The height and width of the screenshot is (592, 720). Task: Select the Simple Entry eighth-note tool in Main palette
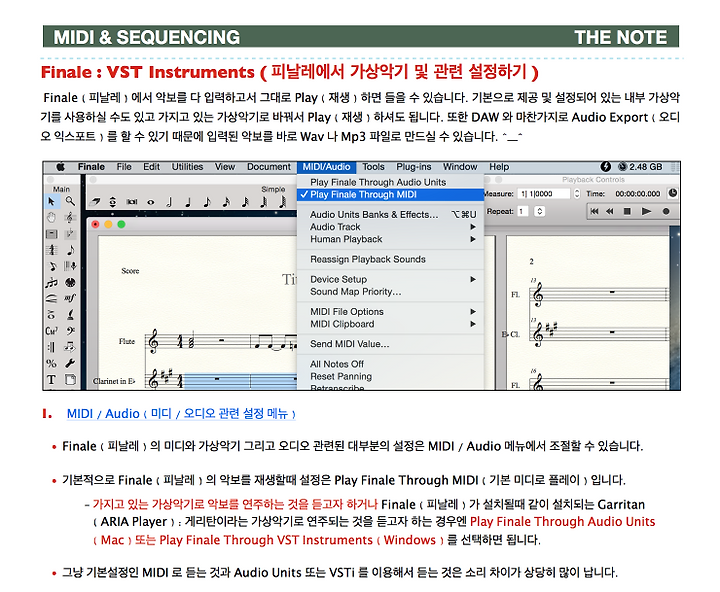pos(70,250)
